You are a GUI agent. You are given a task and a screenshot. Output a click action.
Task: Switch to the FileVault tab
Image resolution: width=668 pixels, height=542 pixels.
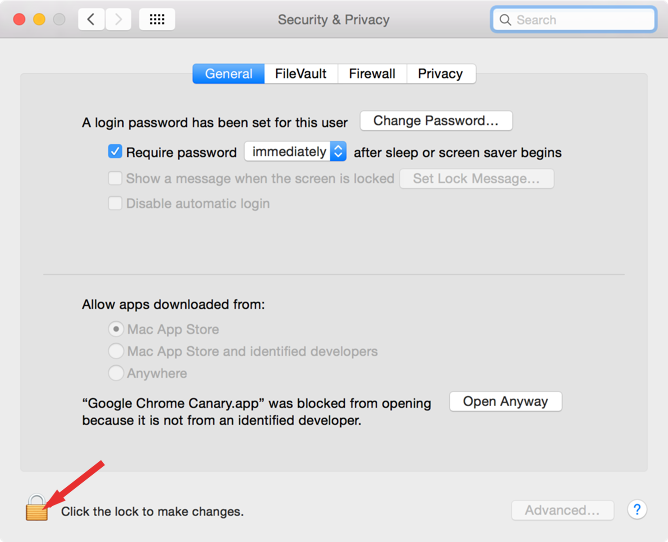pos(301,74)
